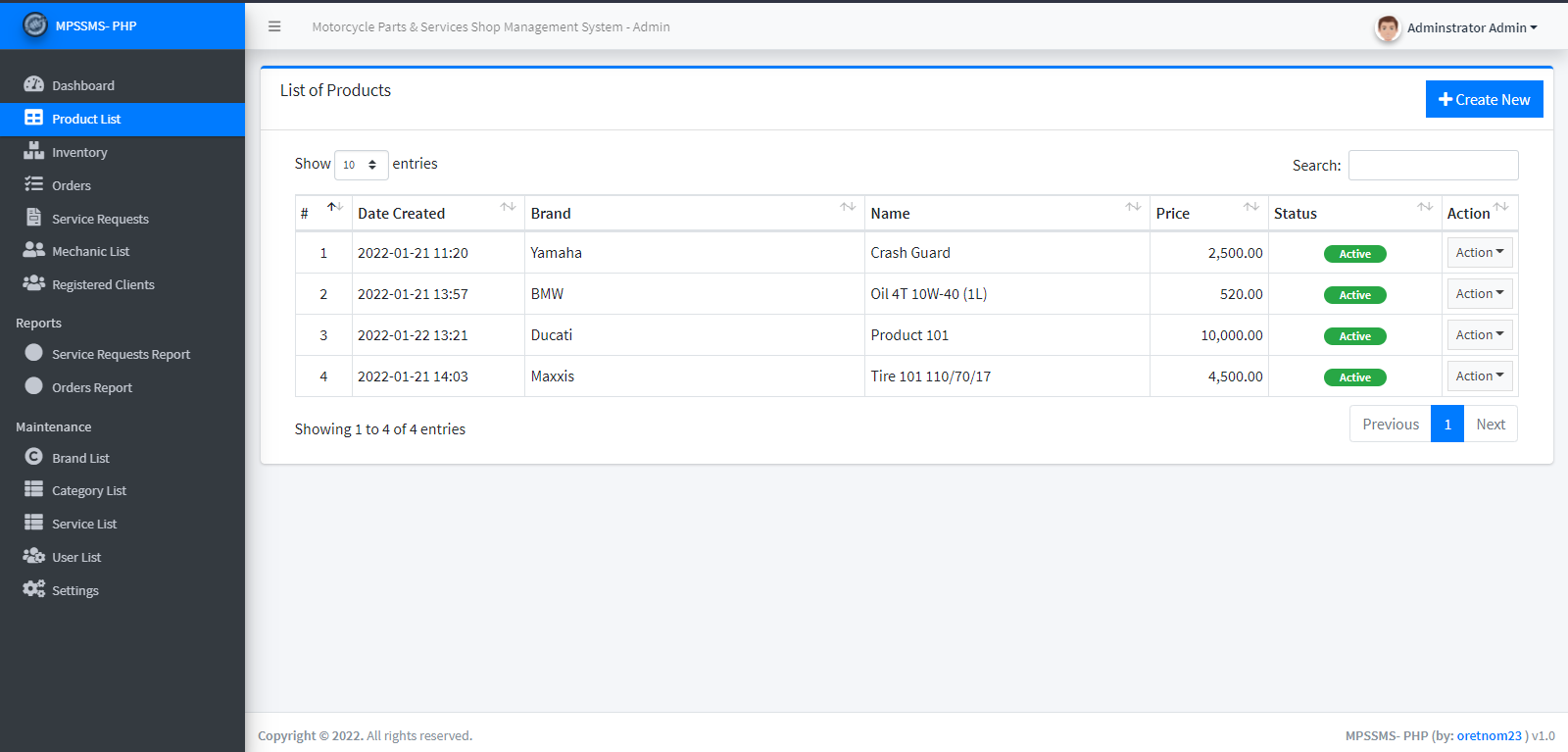1568x752 pixels.
Task: Sort by the Name column arrows
Action: (x=1133, y=207)
